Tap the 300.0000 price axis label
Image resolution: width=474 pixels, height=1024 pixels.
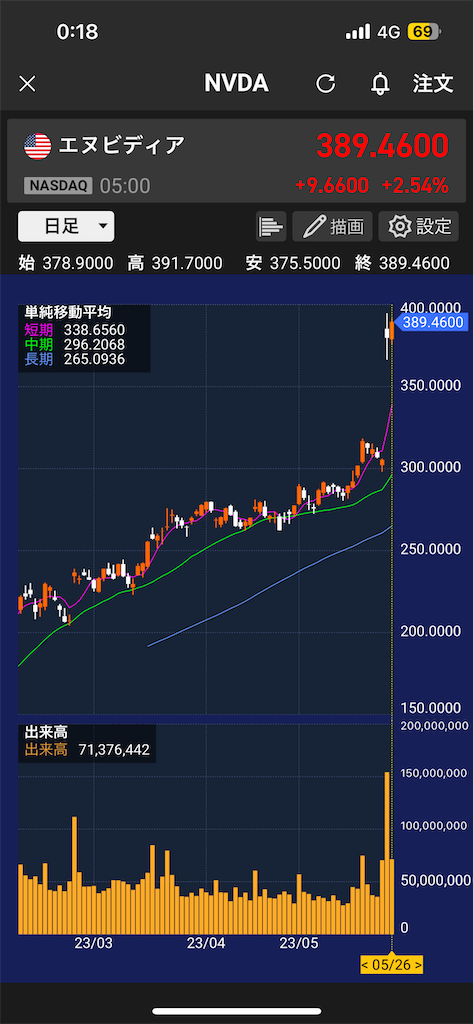point(432,468)
